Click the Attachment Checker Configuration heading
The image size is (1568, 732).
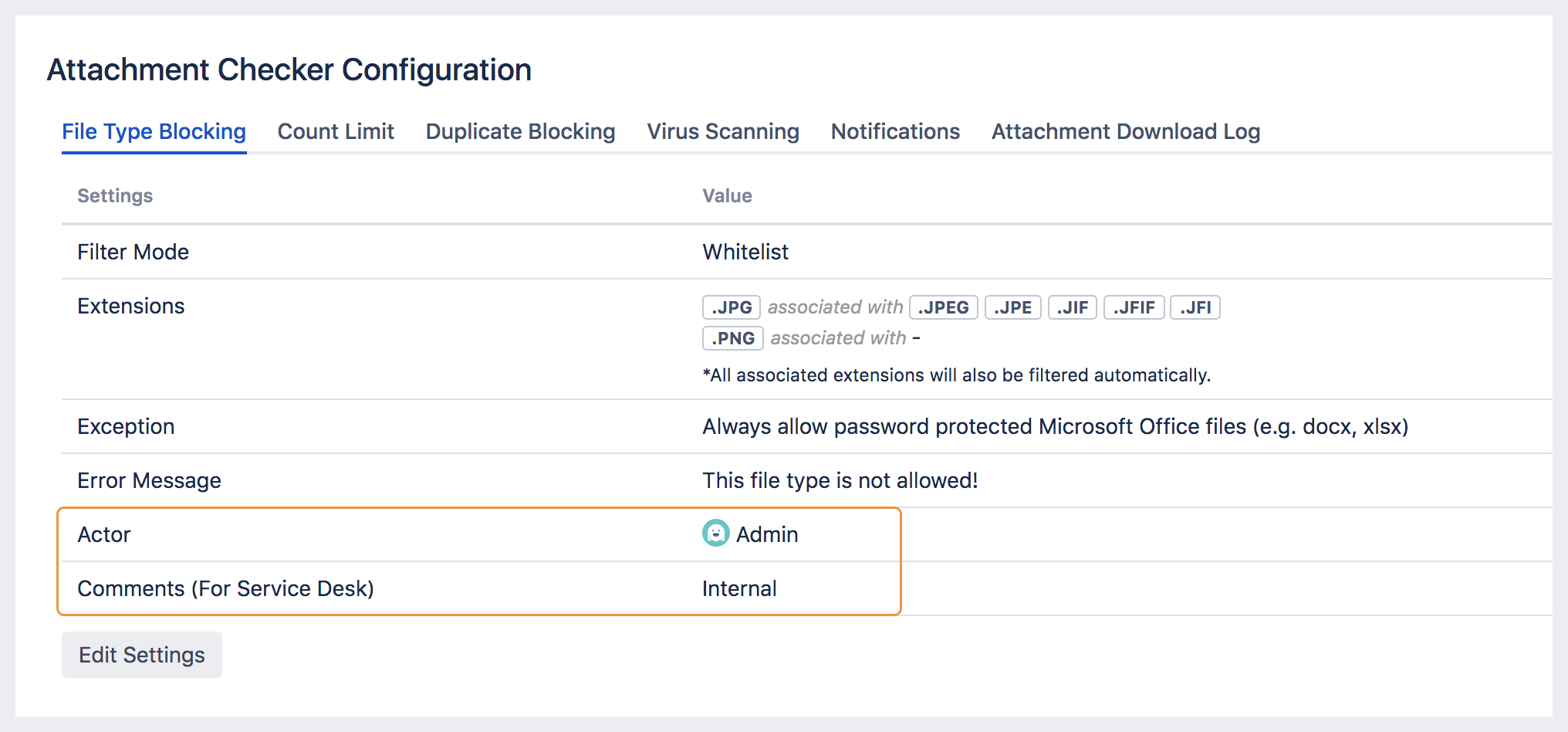[x=289, y=69]
